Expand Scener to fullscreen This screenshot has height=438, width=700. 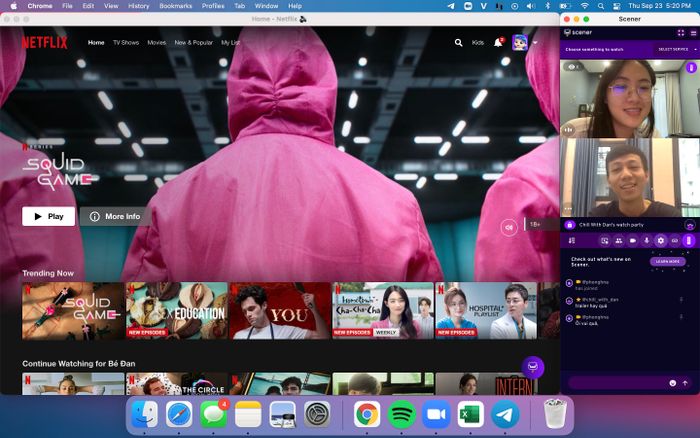pyautogui.click(x=681, y=33)
